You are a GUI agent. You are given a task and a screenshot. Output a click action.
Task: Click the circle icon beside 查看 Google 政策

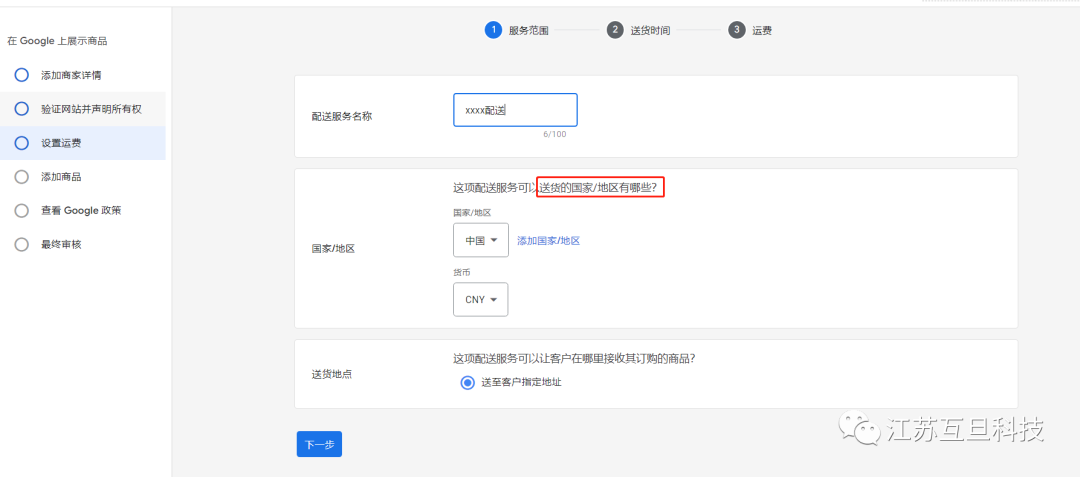point(21,211)
